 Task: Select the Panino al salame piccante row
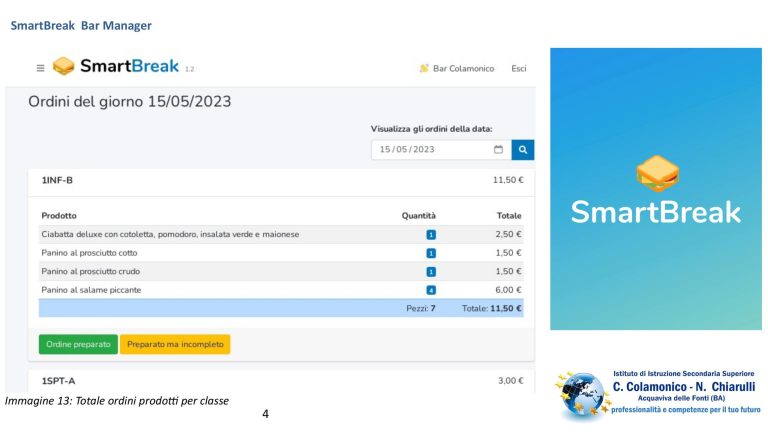(281, 290)
